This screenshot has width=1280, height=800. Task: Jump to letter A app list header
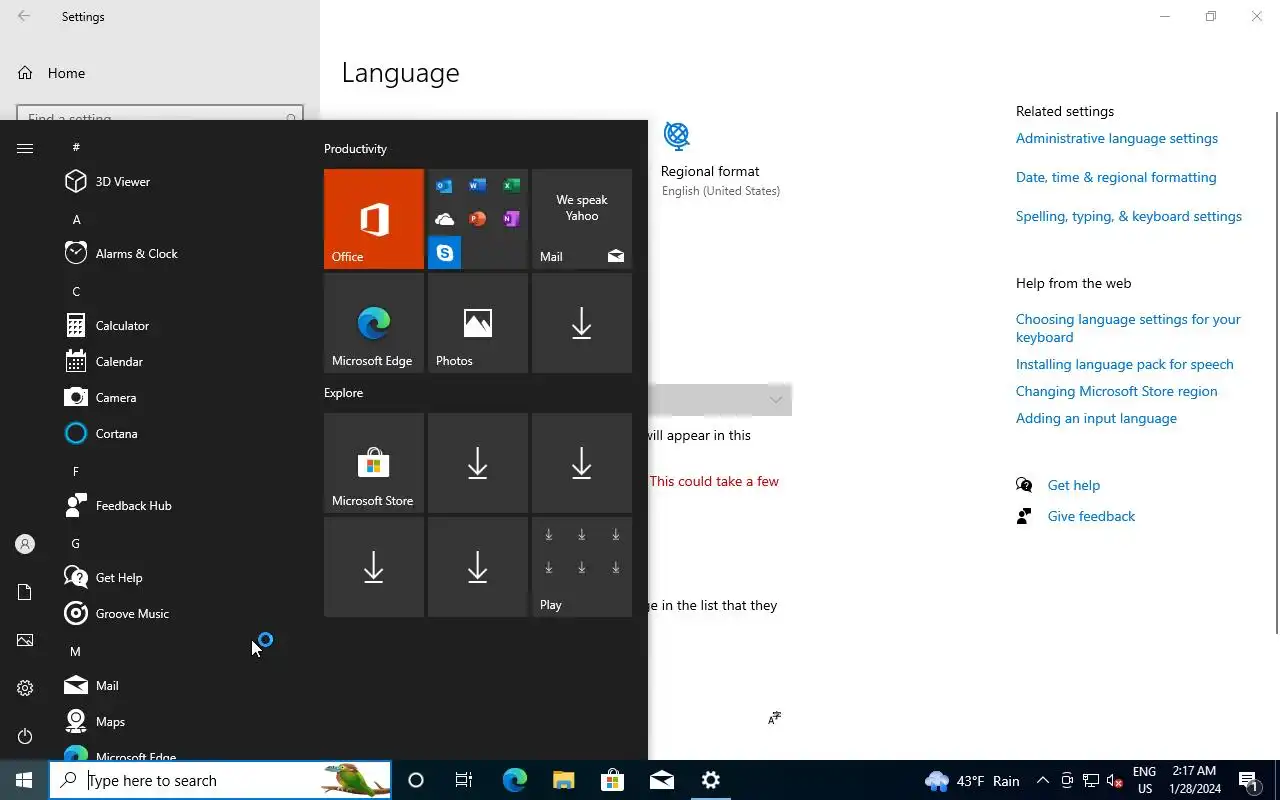coord(77,219)
